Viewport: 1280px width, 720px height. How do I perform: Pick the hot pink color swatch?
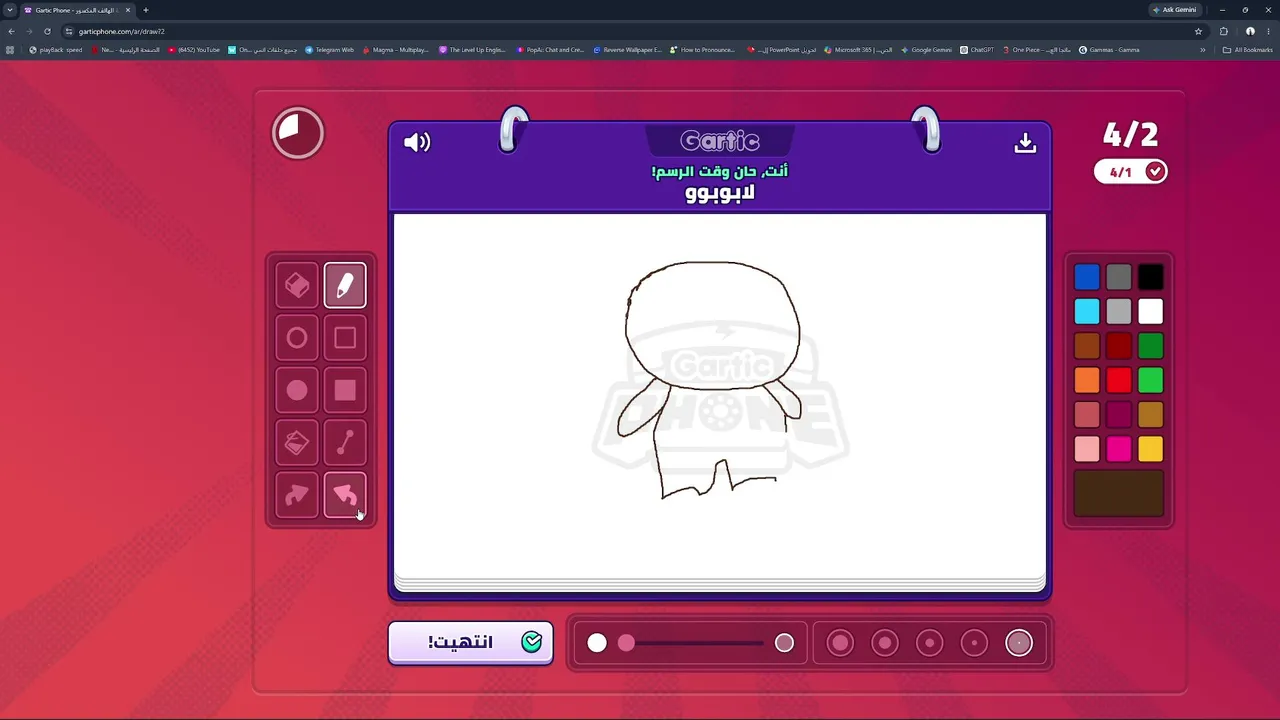click(x=1119, y=449)
